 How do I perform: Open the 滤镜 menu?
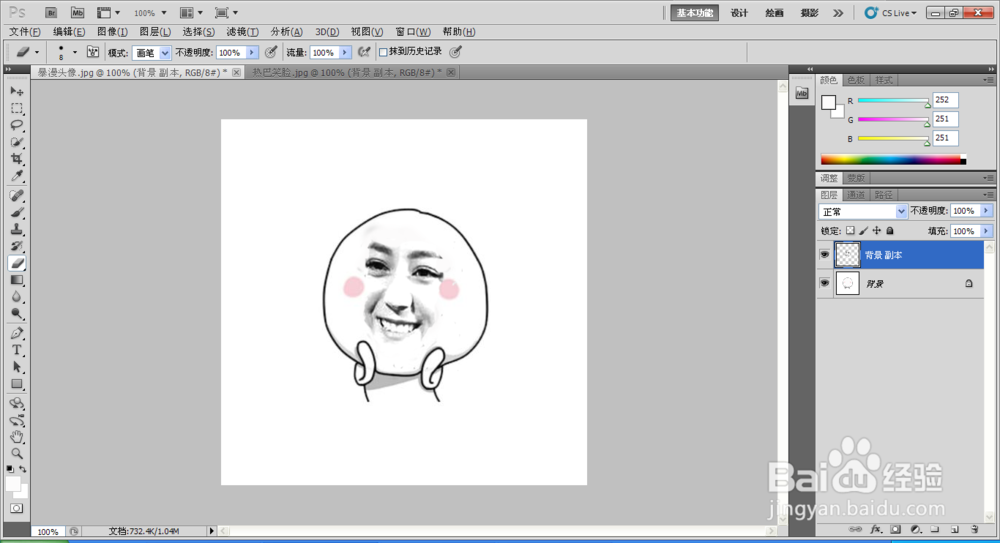coord(242,32)
